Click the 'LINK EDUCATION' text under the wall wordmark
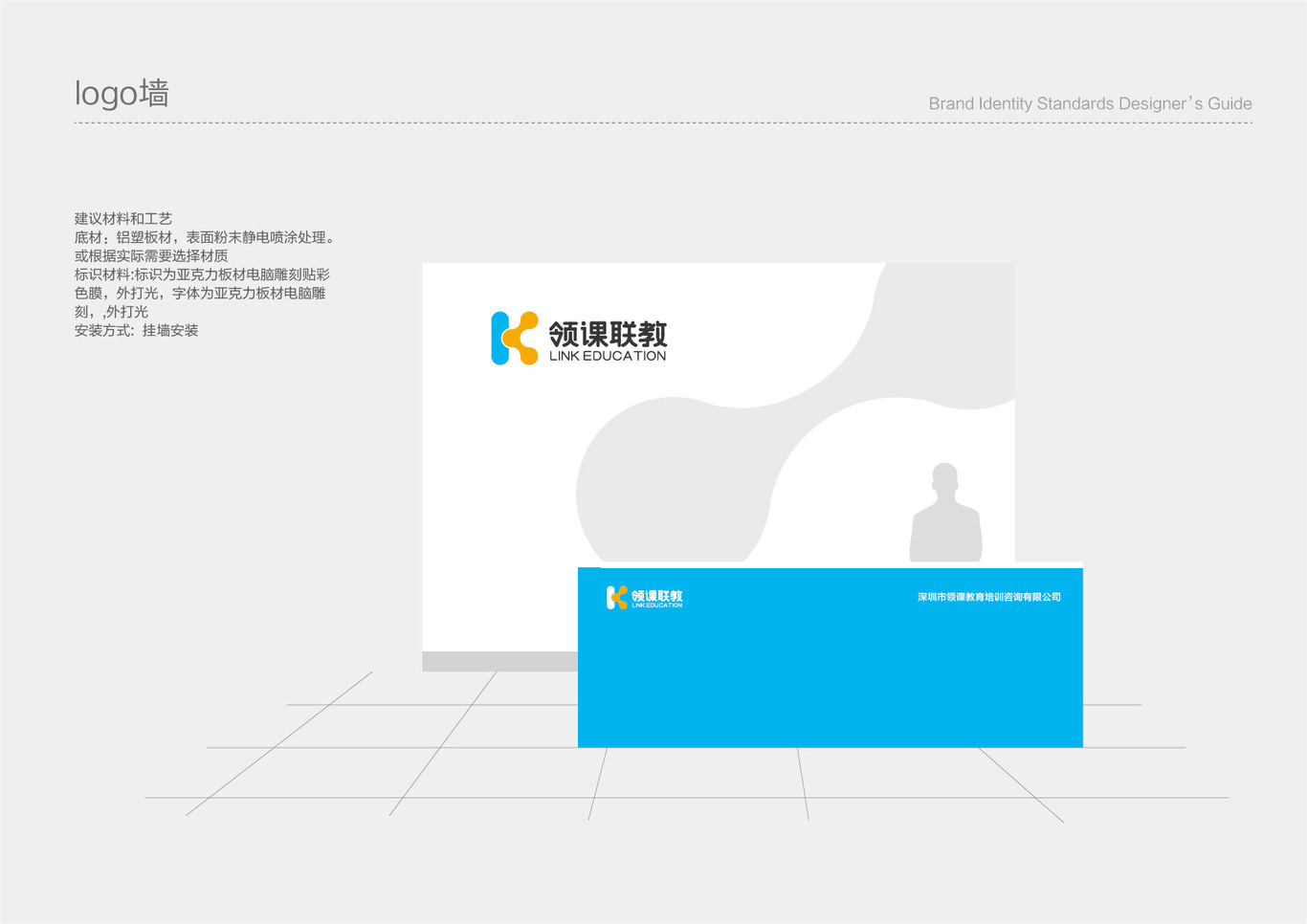The height and width of the screenshot is (924, 1307). (608, 356)
